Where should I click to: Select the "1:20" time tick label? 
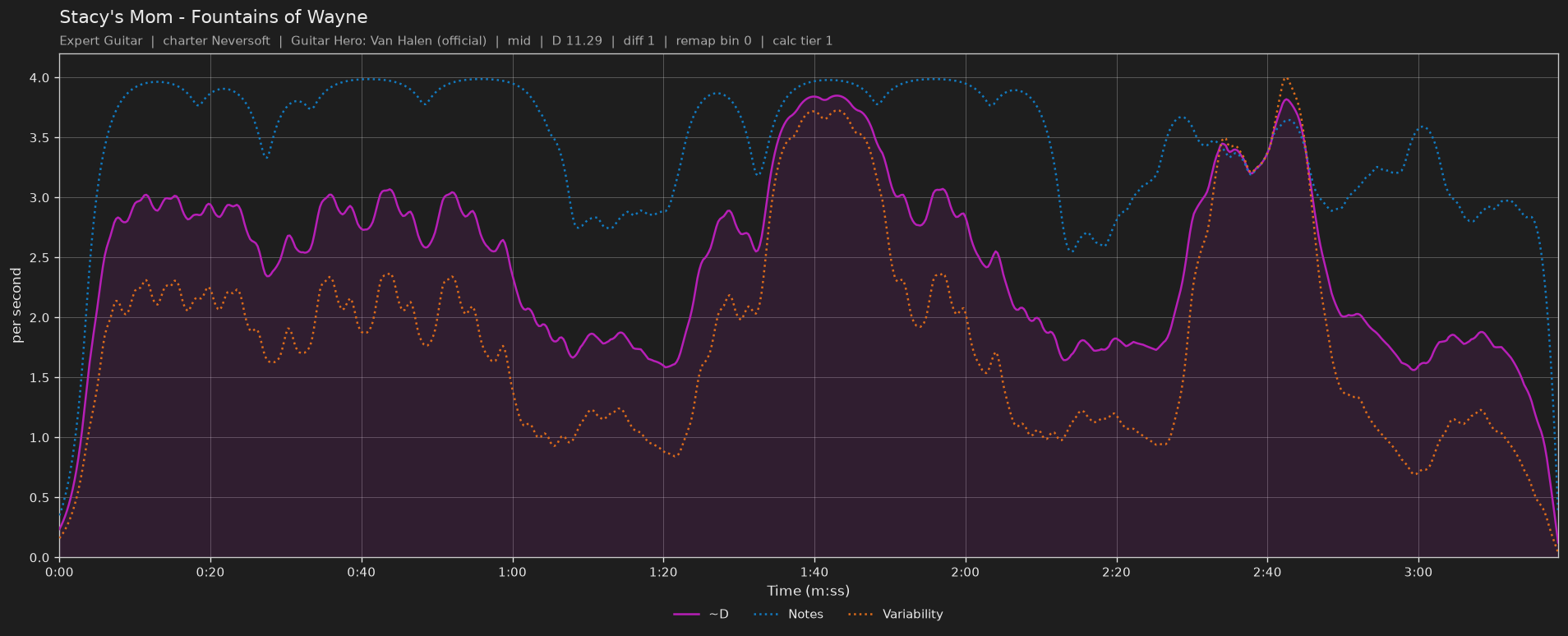tap(663, 572)
